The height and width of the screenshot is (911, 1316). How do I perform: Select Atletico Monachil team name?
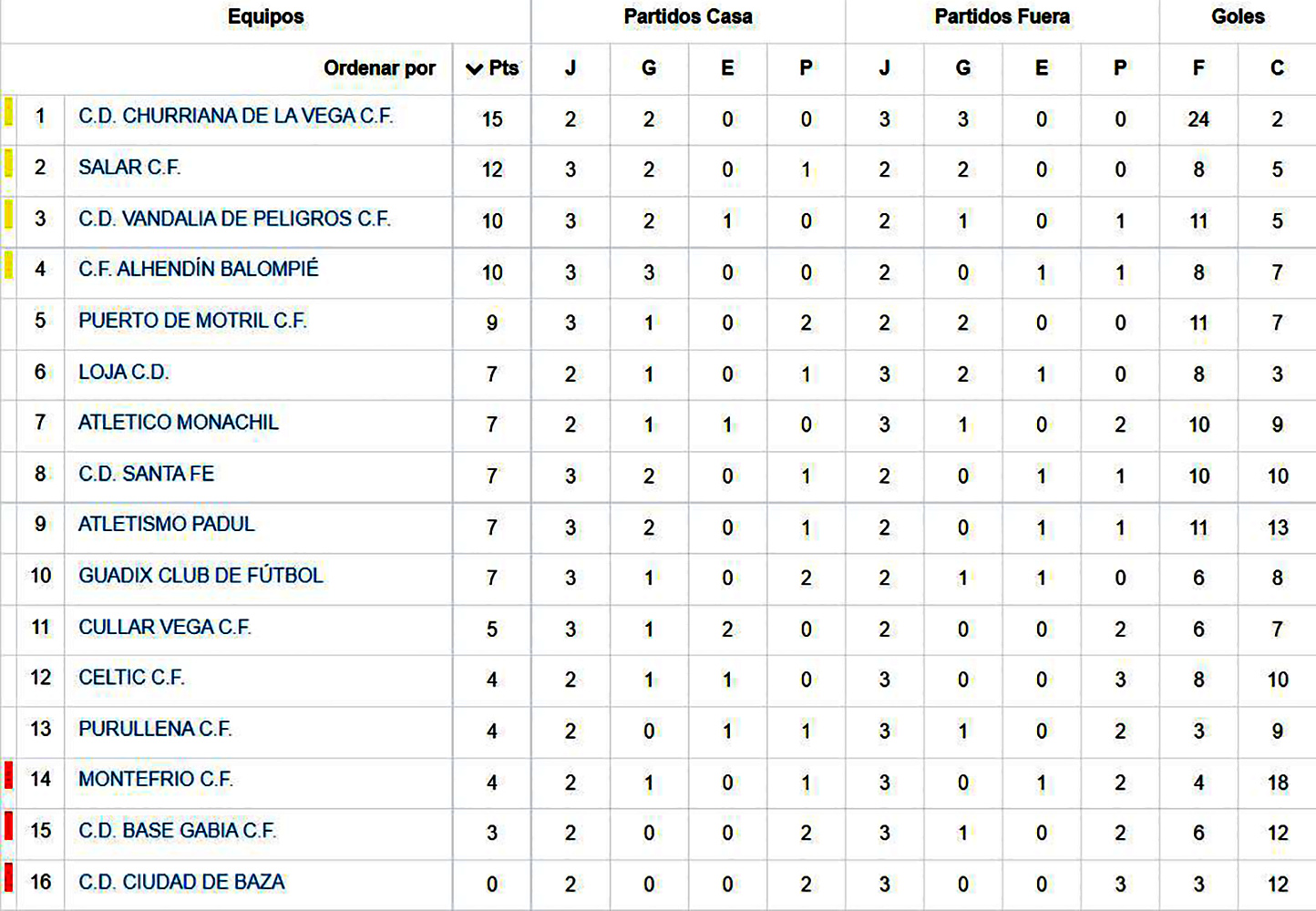[x=179, y=423]
